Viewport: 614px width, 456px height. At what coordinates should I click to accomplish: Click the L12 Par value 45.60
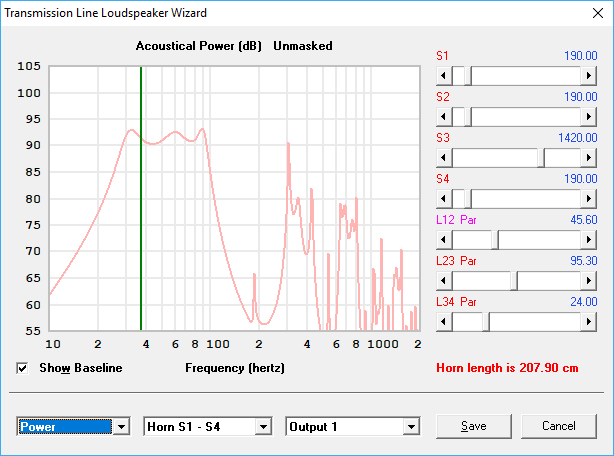(x=584, y=220)
